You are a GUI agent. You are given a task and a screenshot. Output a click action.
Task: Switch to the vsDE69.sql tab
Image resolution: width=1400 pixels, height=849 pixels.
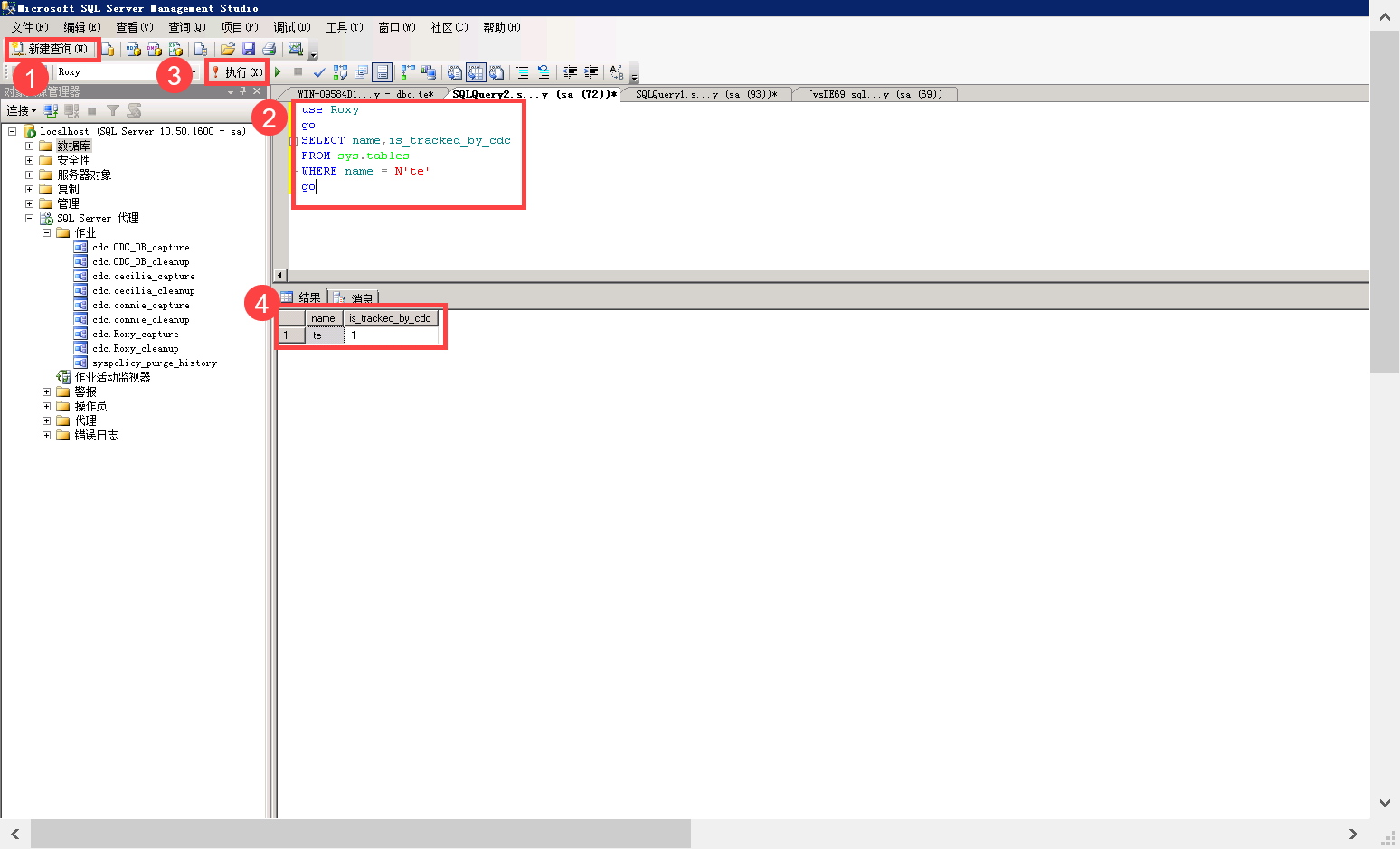(875, 94)
